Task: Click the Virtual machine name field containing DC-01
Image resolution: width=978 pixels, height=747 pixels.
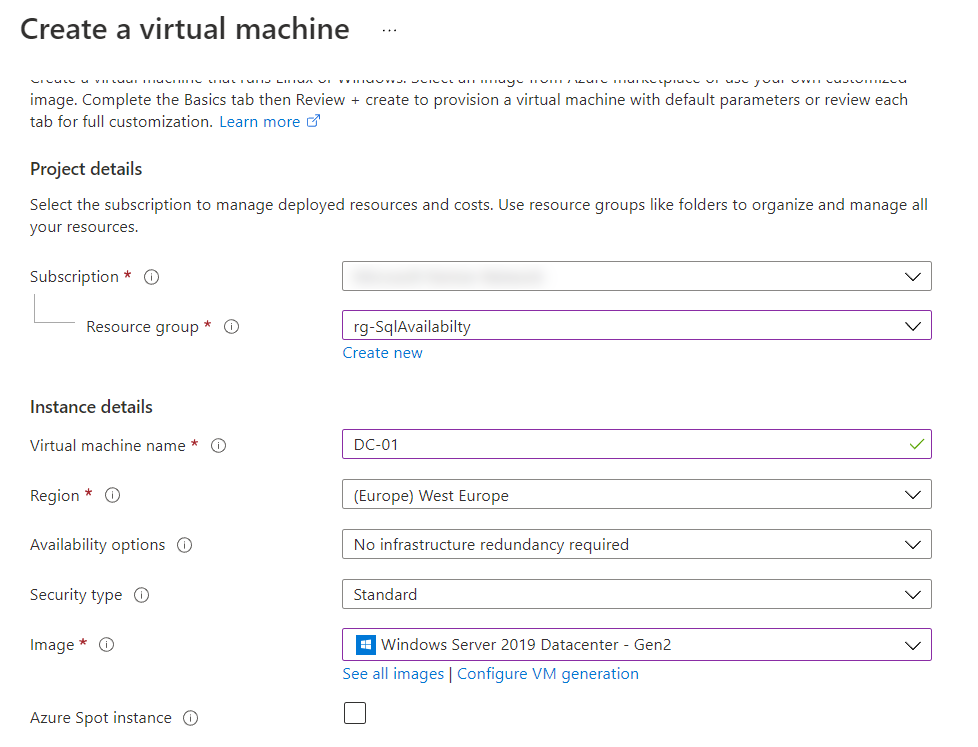Action: pyautogui.click(x=620, y=444)
